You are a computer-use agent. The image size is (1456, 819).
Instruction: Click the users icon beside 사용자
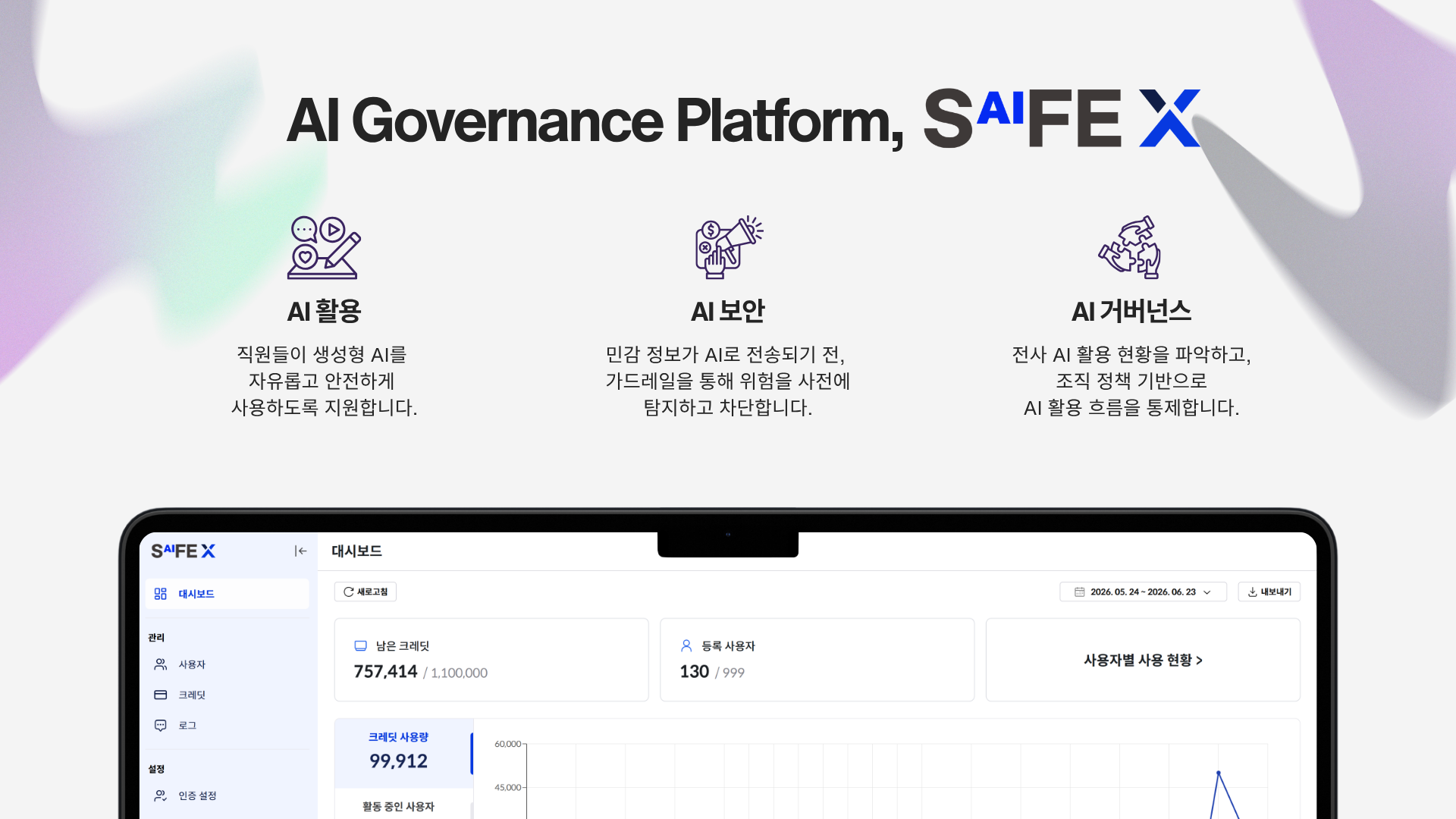click(x=160, y=664)
